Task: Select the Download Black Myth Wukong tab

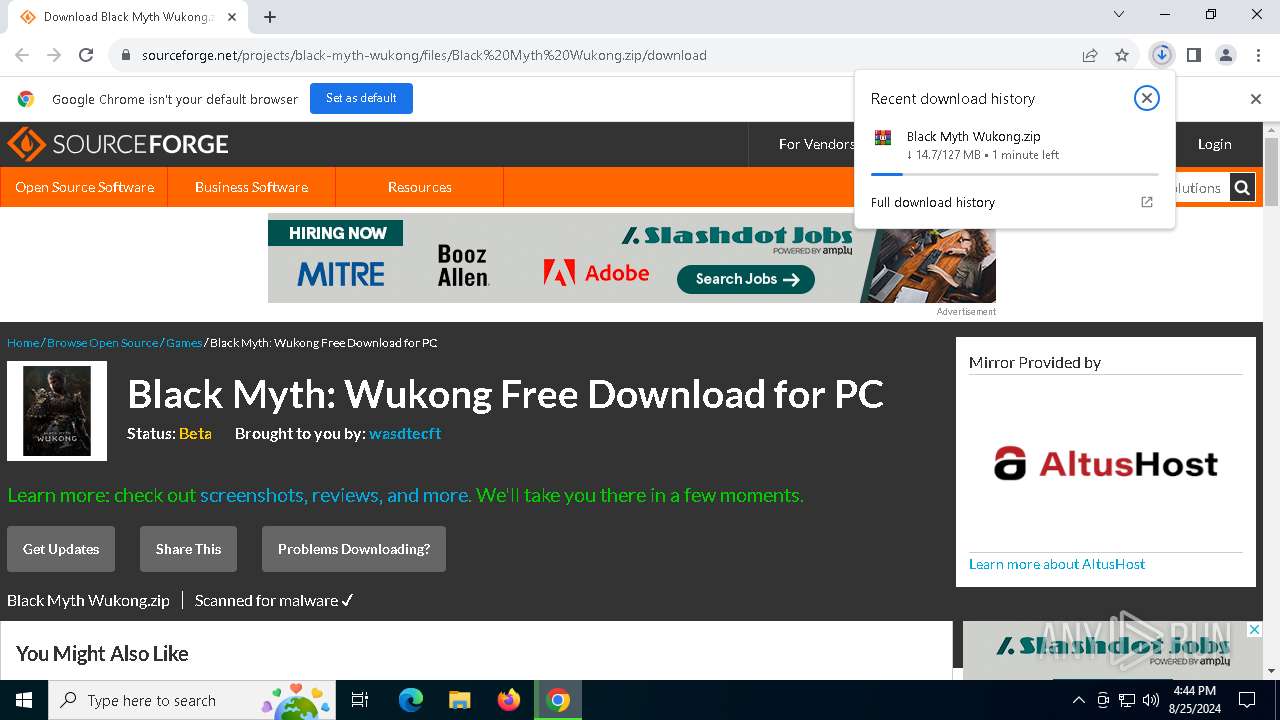Action: 128,17
